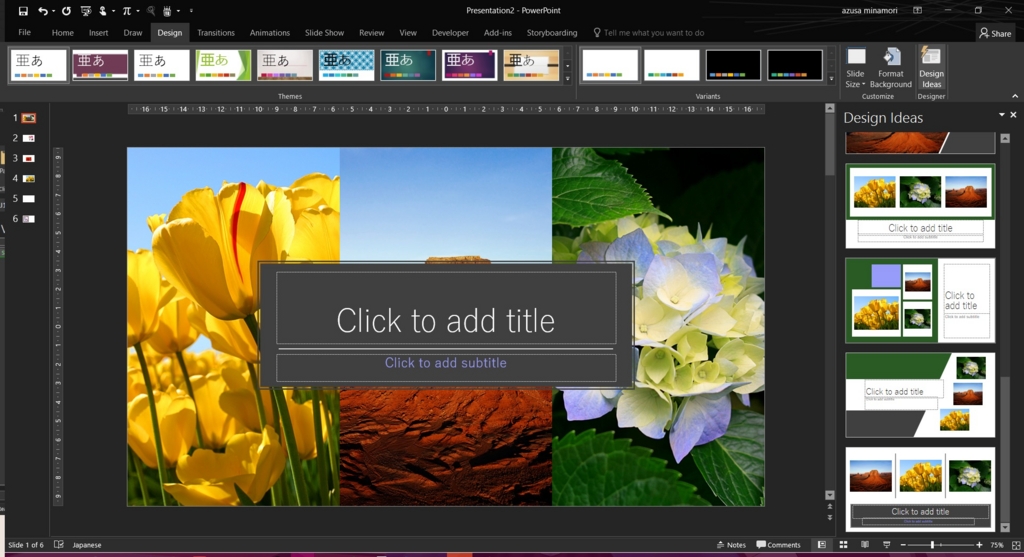Image resolution: width=1024 pixels, height=557 pixels.
Task: Switch to the Insert tab
Action: click(99, 33)
